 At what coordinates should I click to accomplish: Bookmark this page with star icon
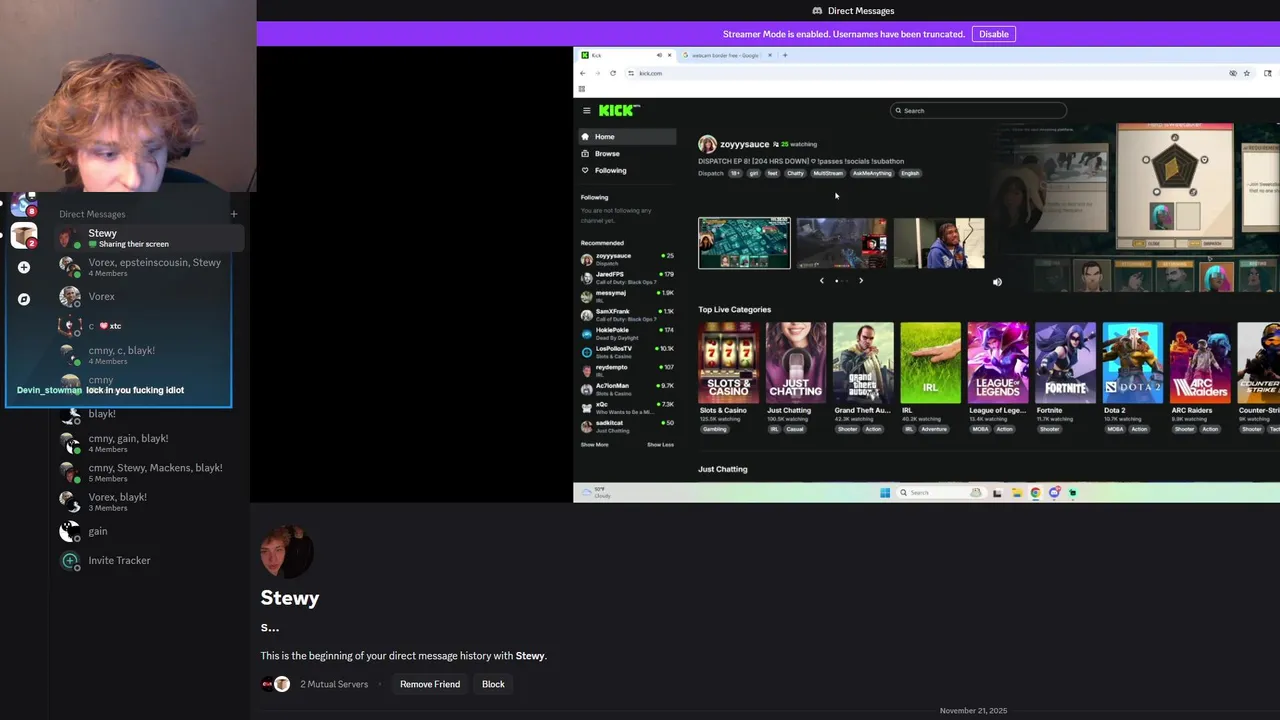1246,73
